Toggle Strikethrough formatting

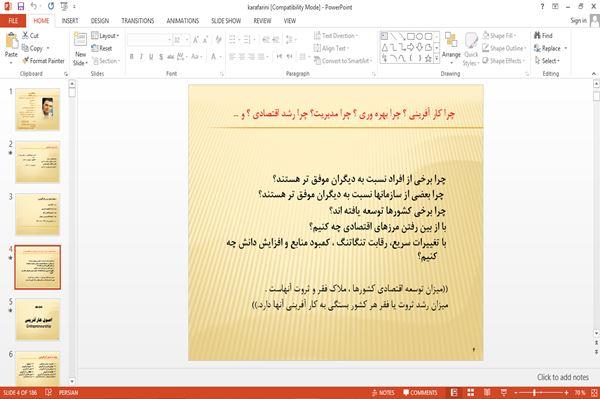point(171,57)
